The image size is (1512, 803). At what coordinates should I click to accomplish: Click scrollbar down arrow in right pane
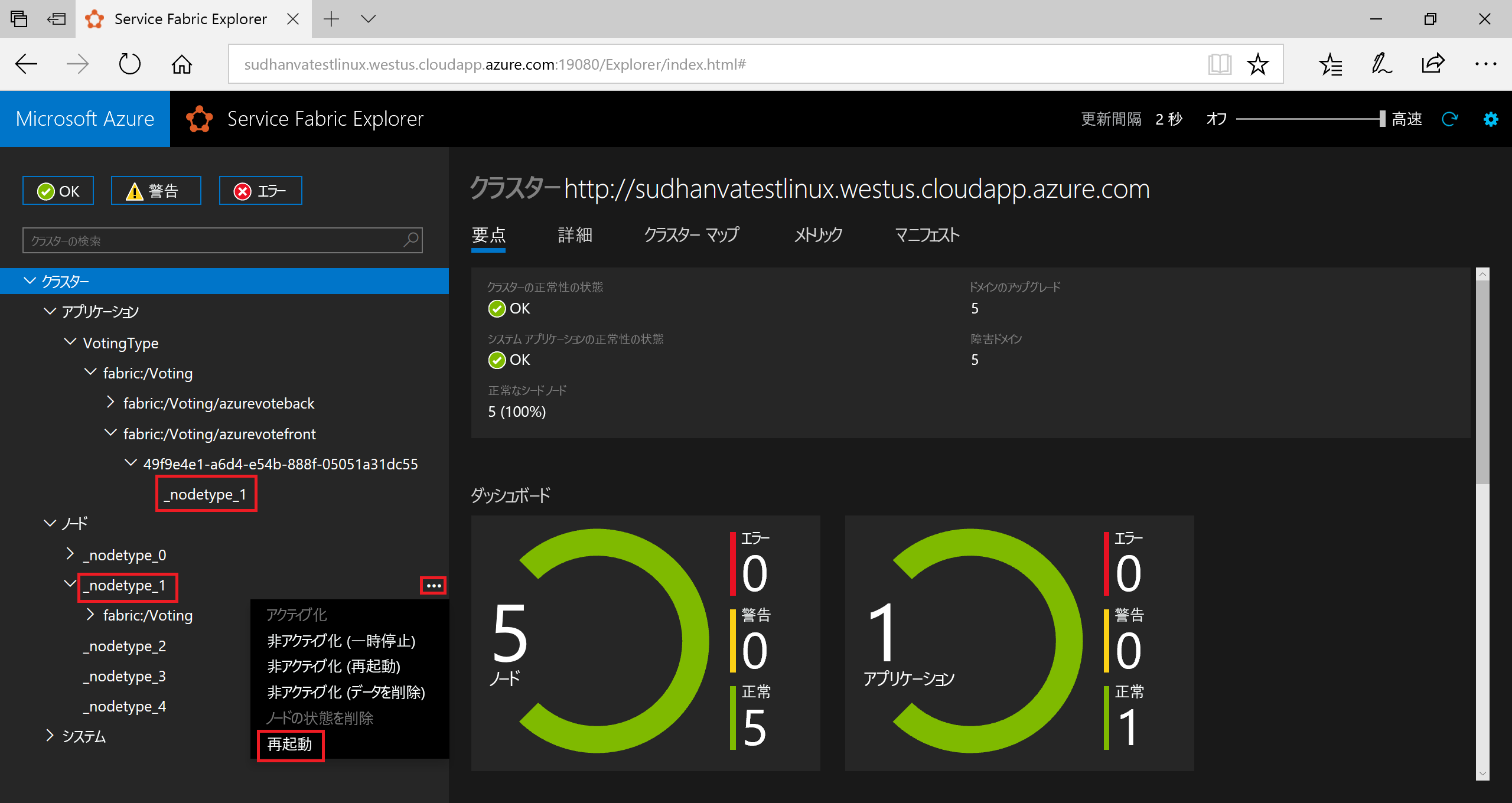click(x=1482, y=773)
